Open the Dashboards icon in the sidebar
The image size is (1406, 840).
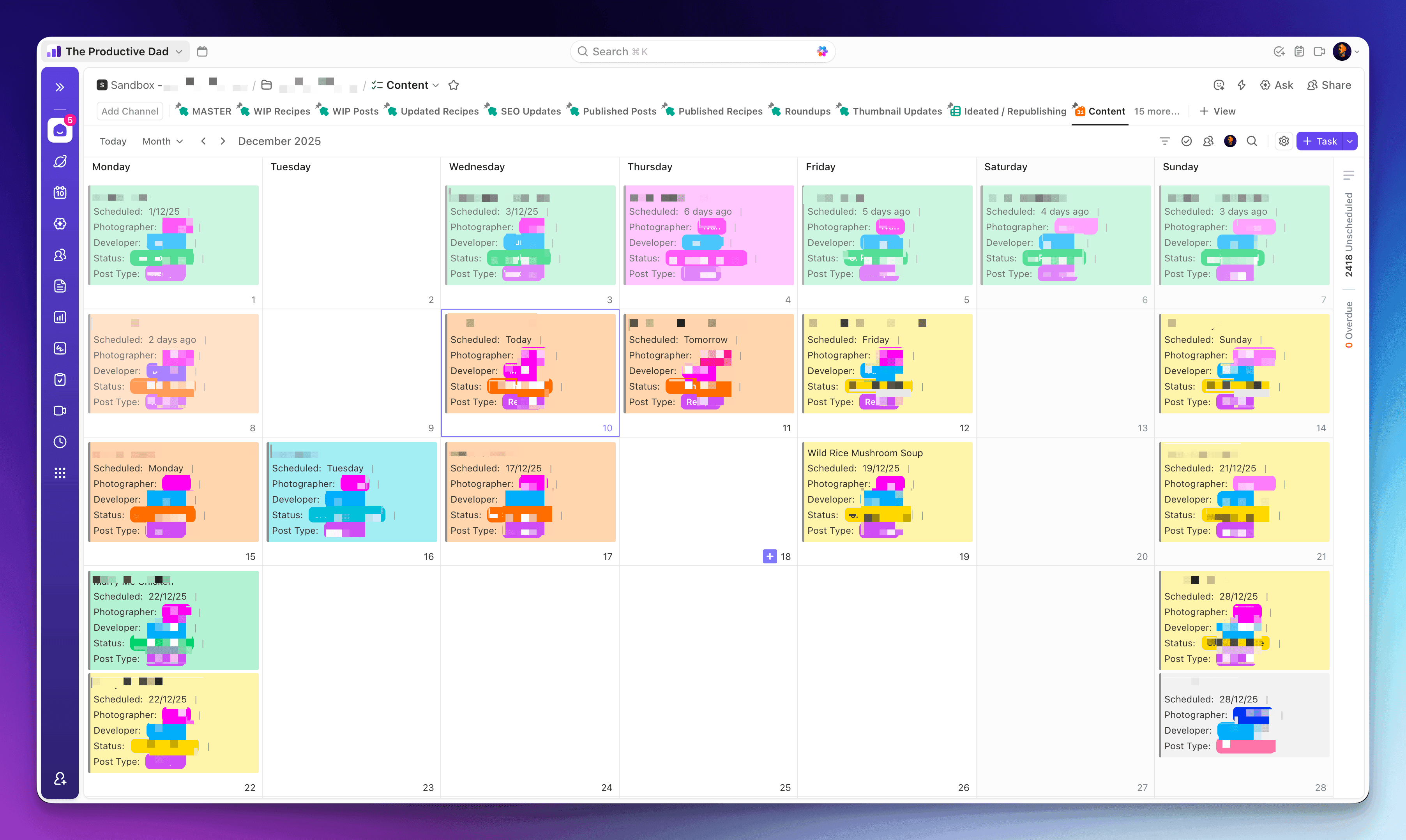tap(60, 316)
